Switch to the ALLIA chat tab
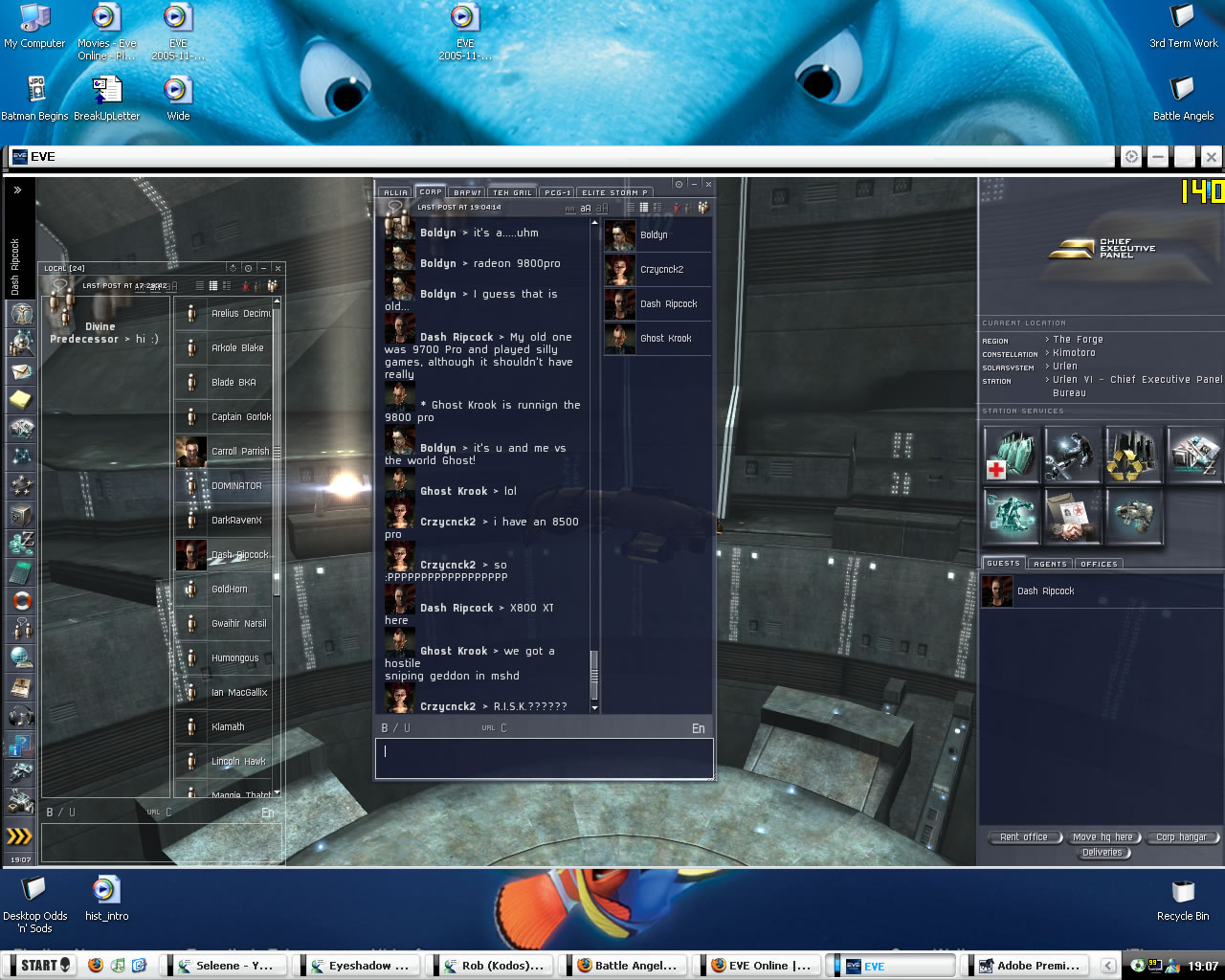This screenshot has width=1225, height=980. coord(396,192)
